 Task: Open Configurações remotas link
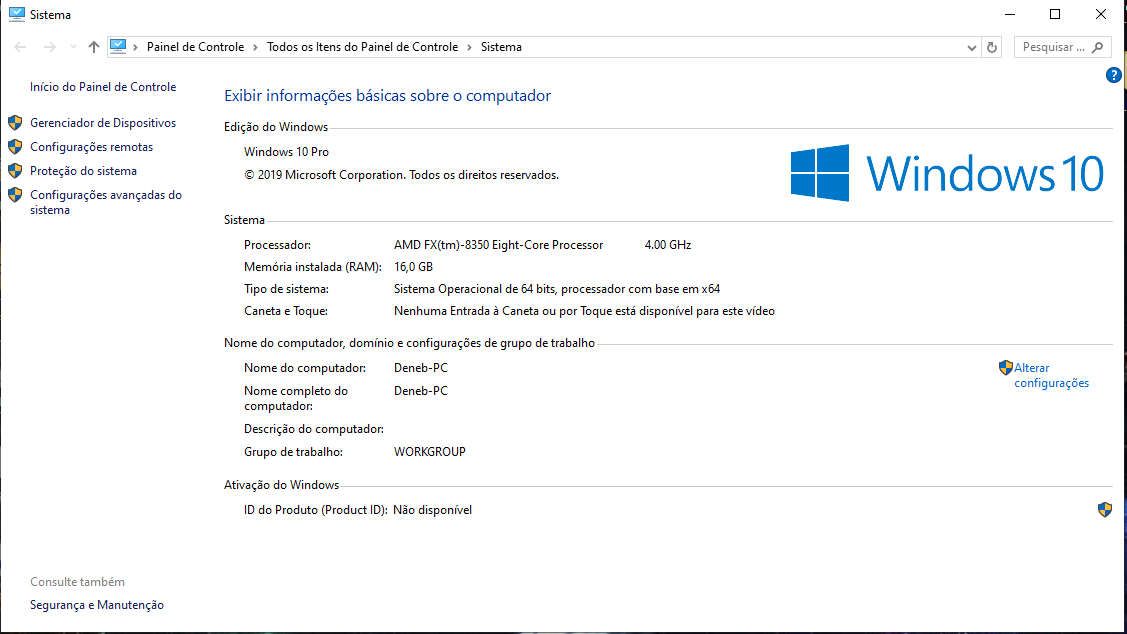(x=91, y=147)
